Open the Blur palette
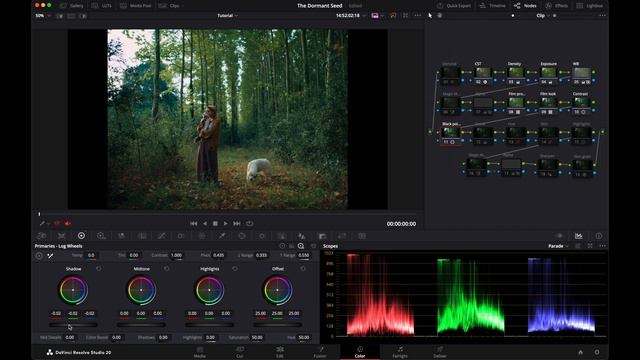The image size is (640, 360). point(302,236)
